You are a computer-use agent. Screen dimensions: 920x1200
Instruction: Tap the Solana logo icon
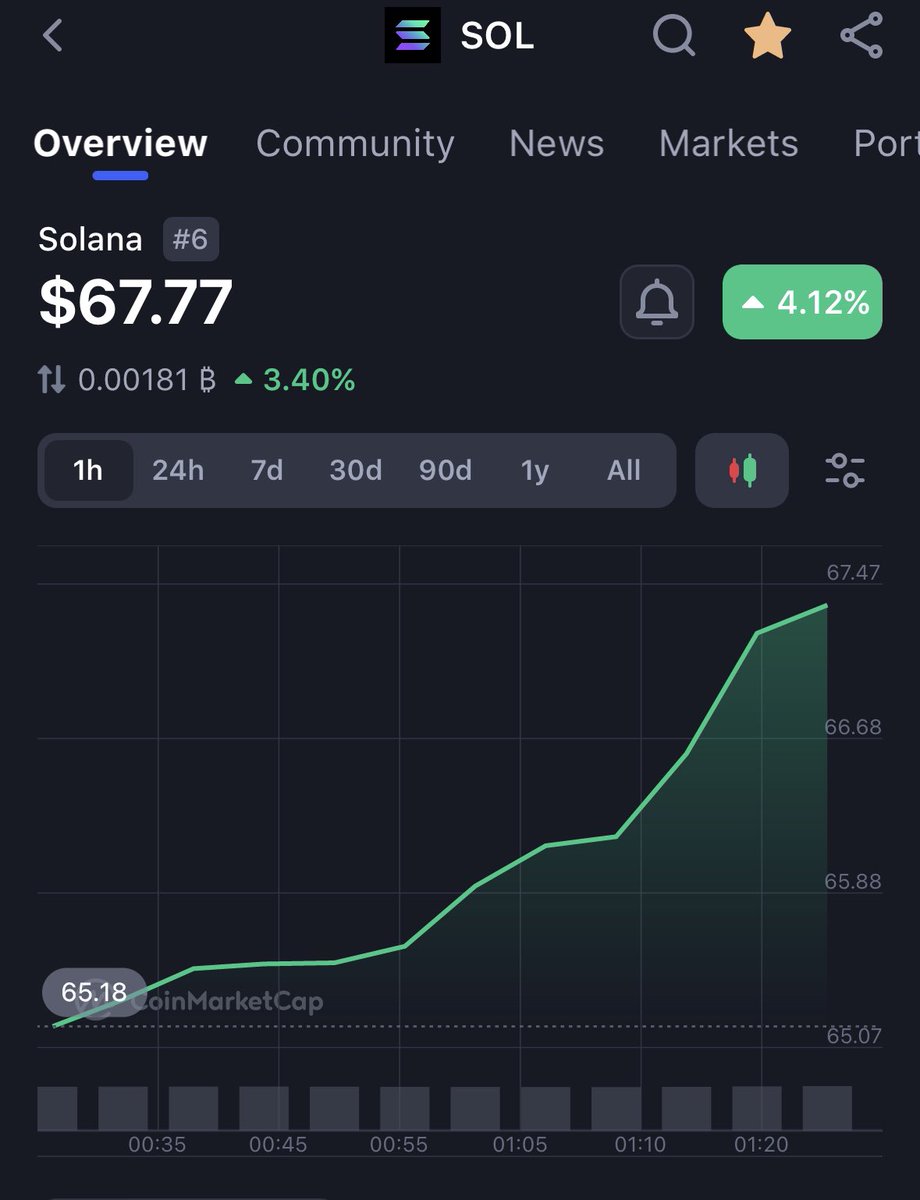coord(412,35)
